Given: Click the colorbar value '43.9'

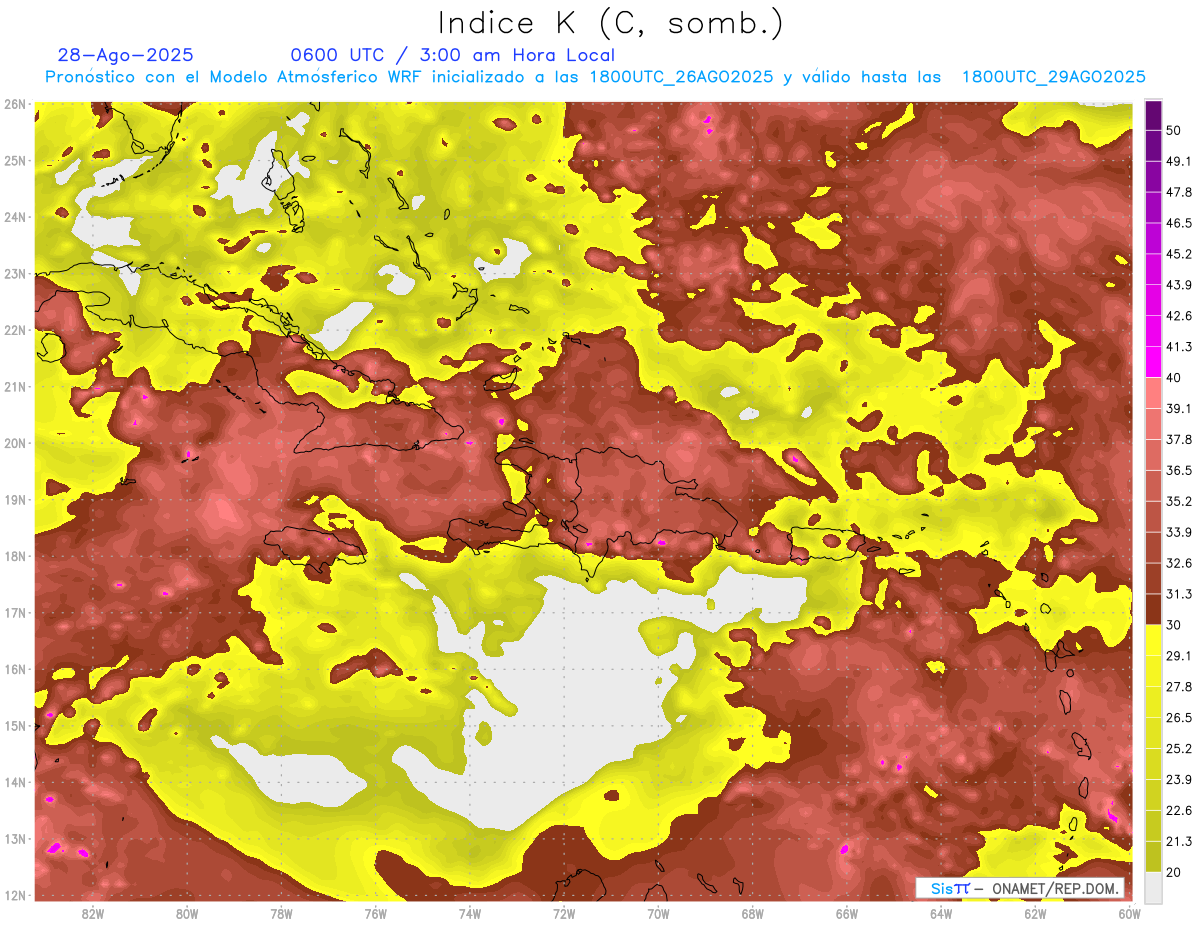Looking at the screenshot, I should click(x=1178, y=285).
